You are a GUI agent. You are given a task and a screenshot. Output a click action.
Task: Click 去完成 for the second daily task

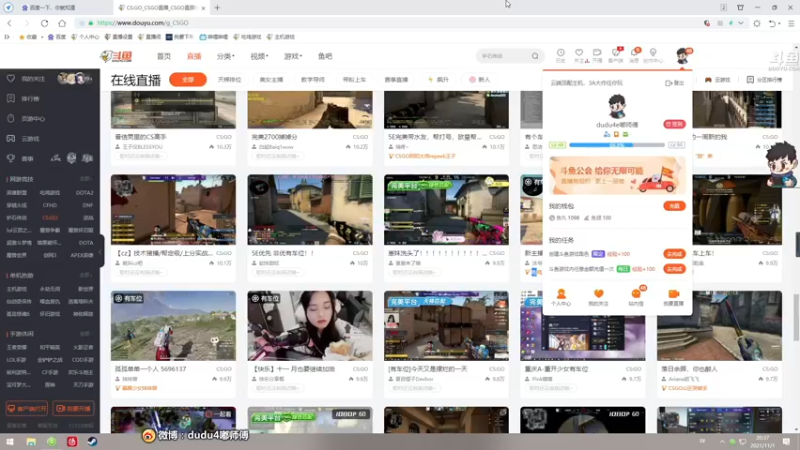click(x=674, y=269)
